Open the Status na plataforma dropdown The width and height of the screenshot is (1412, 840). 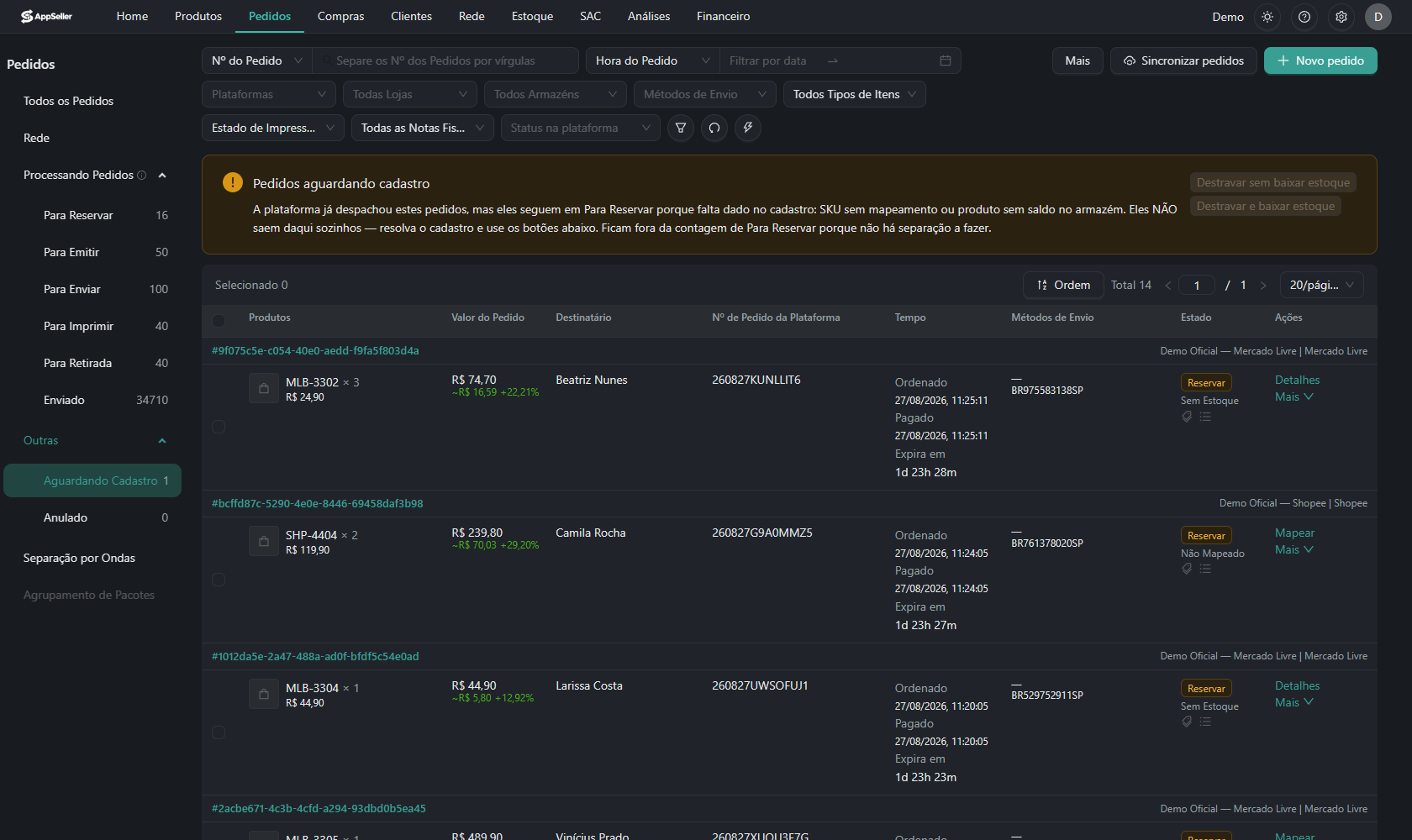tap(581, 128)
